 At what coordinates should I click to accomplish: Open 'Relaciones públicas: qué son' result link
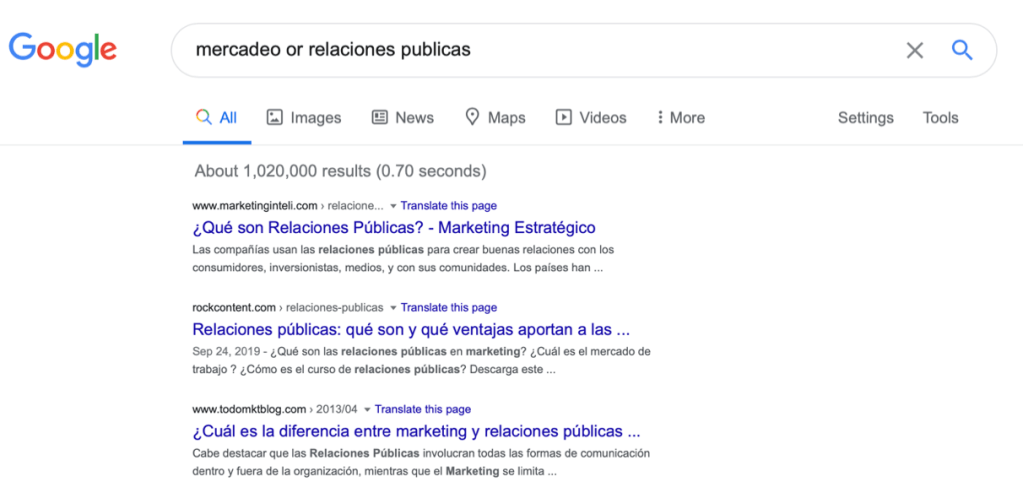point(411,329)
